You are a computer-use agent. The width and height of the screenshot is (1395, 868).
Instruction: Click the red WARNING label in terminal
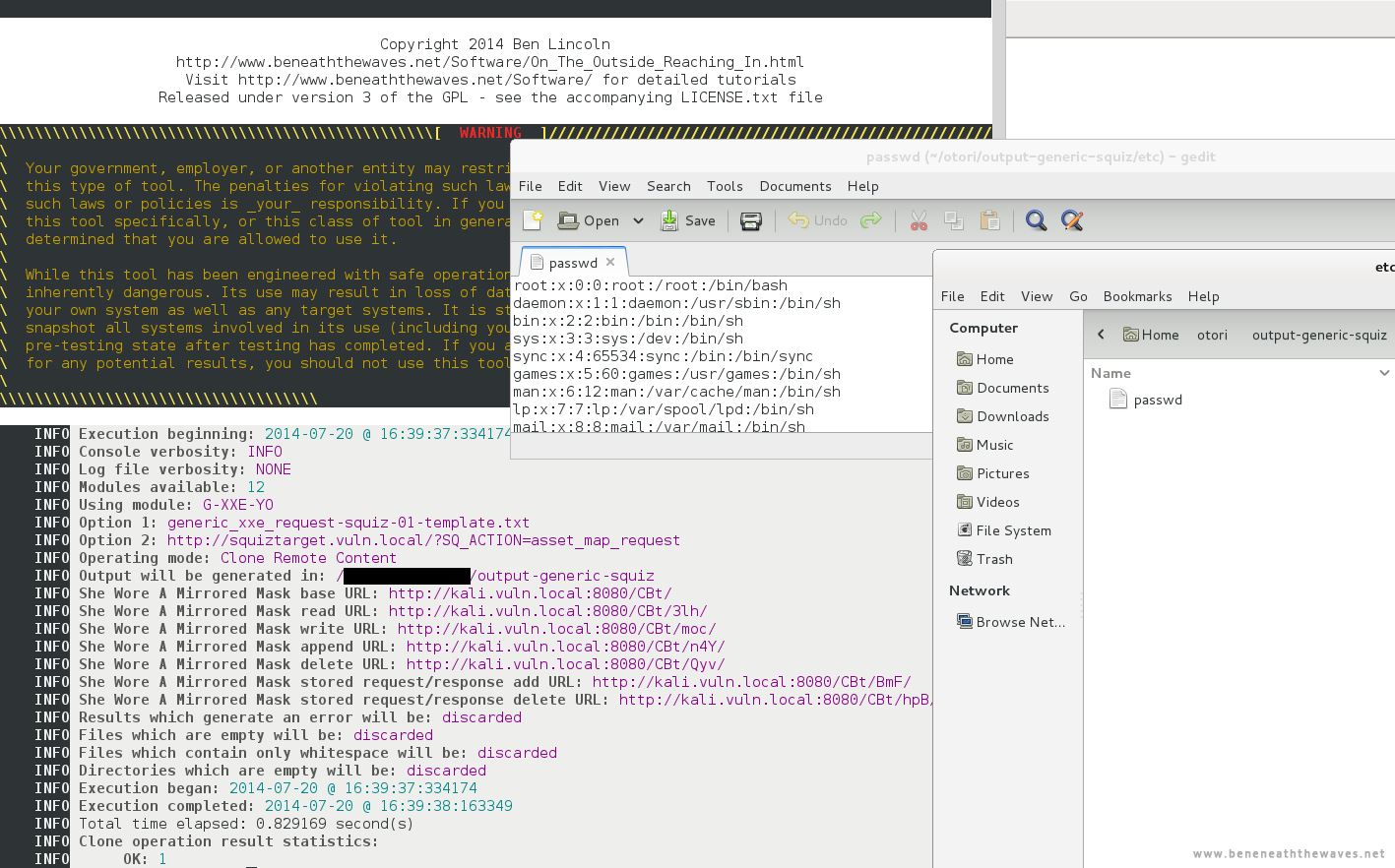pos(490,133)
